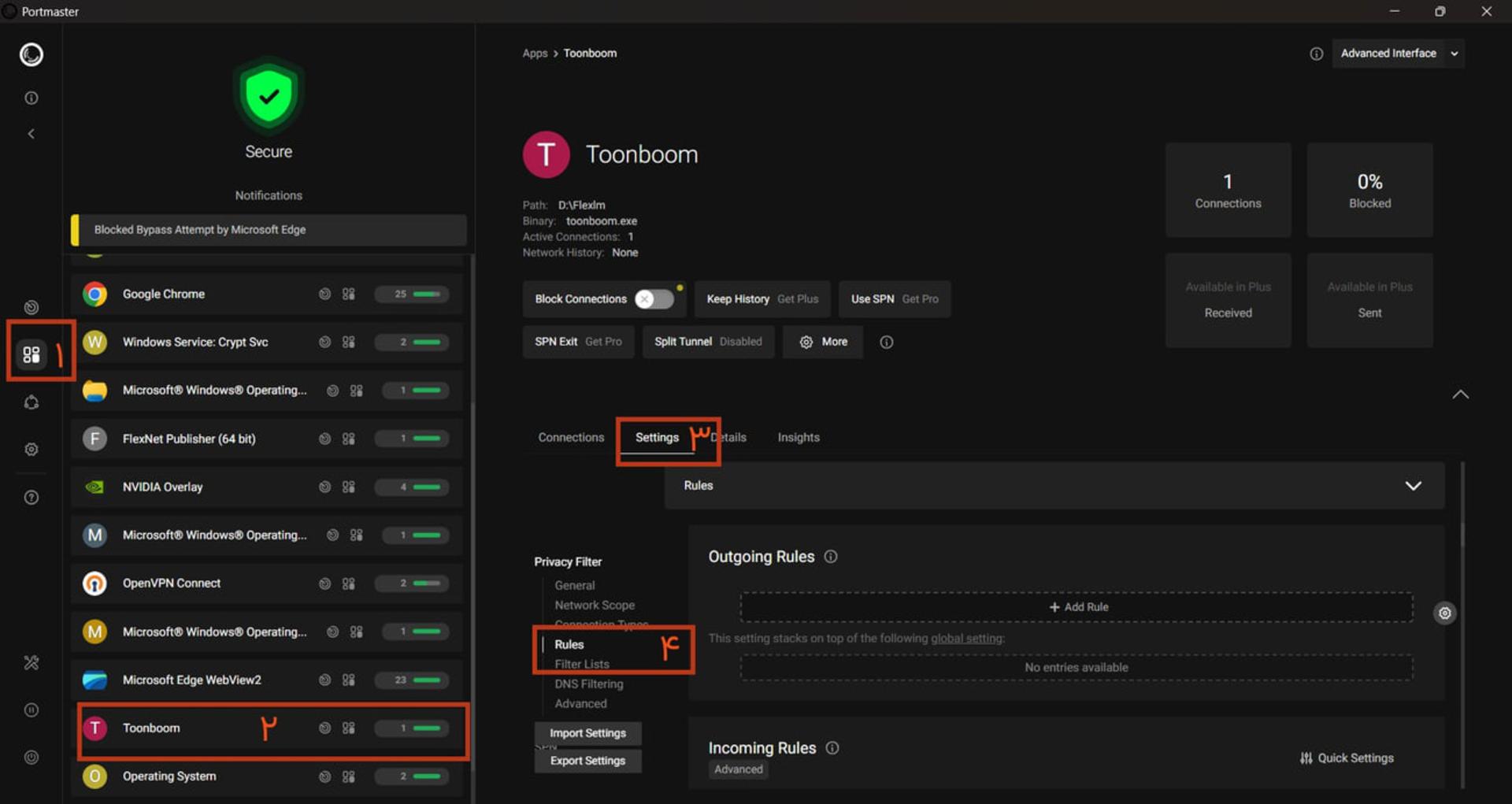
Task: Open the More quick settings button
Action: [823, 342]
